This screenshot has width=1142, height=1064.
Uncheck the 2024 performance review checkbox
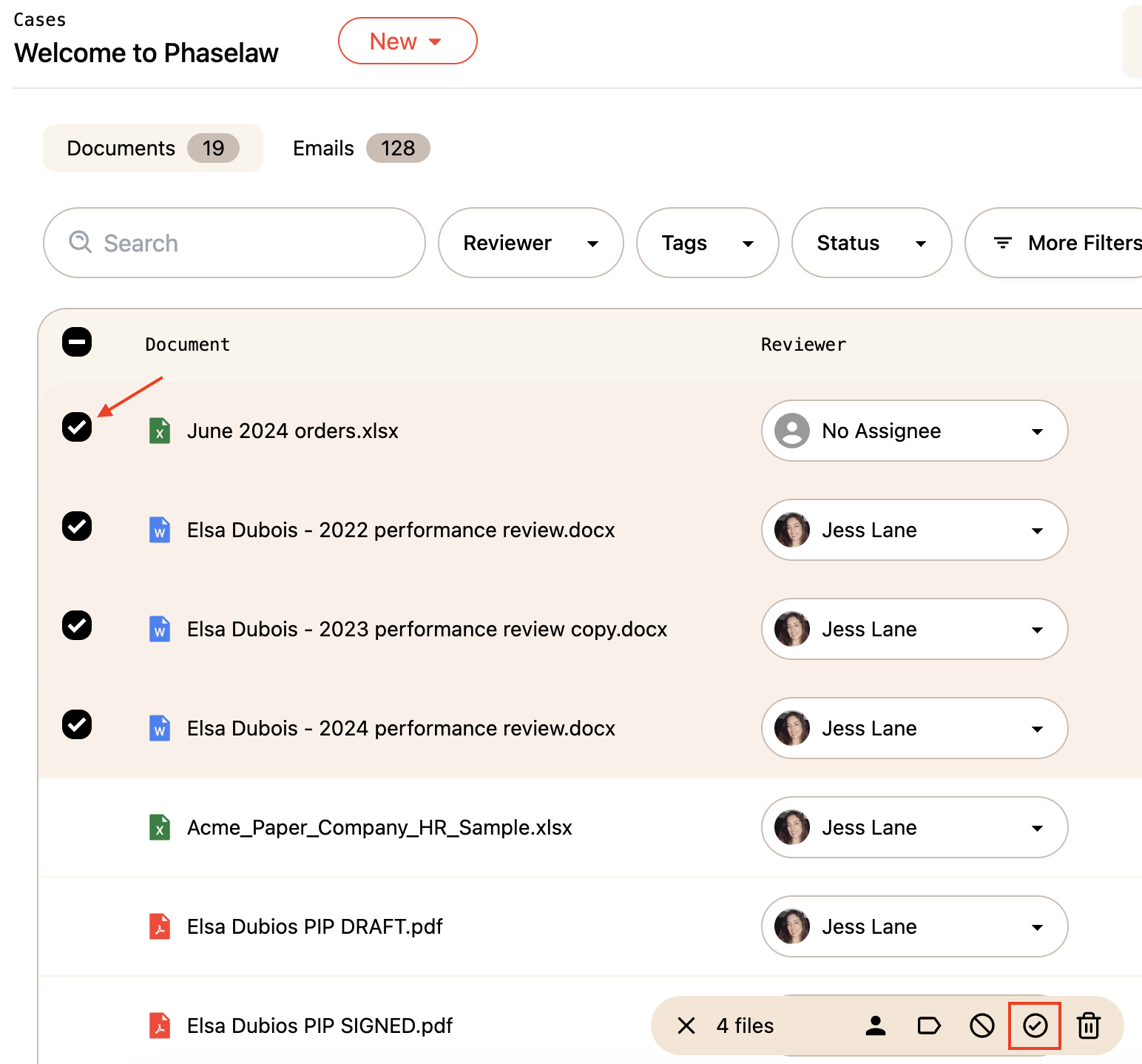point(77,724)
